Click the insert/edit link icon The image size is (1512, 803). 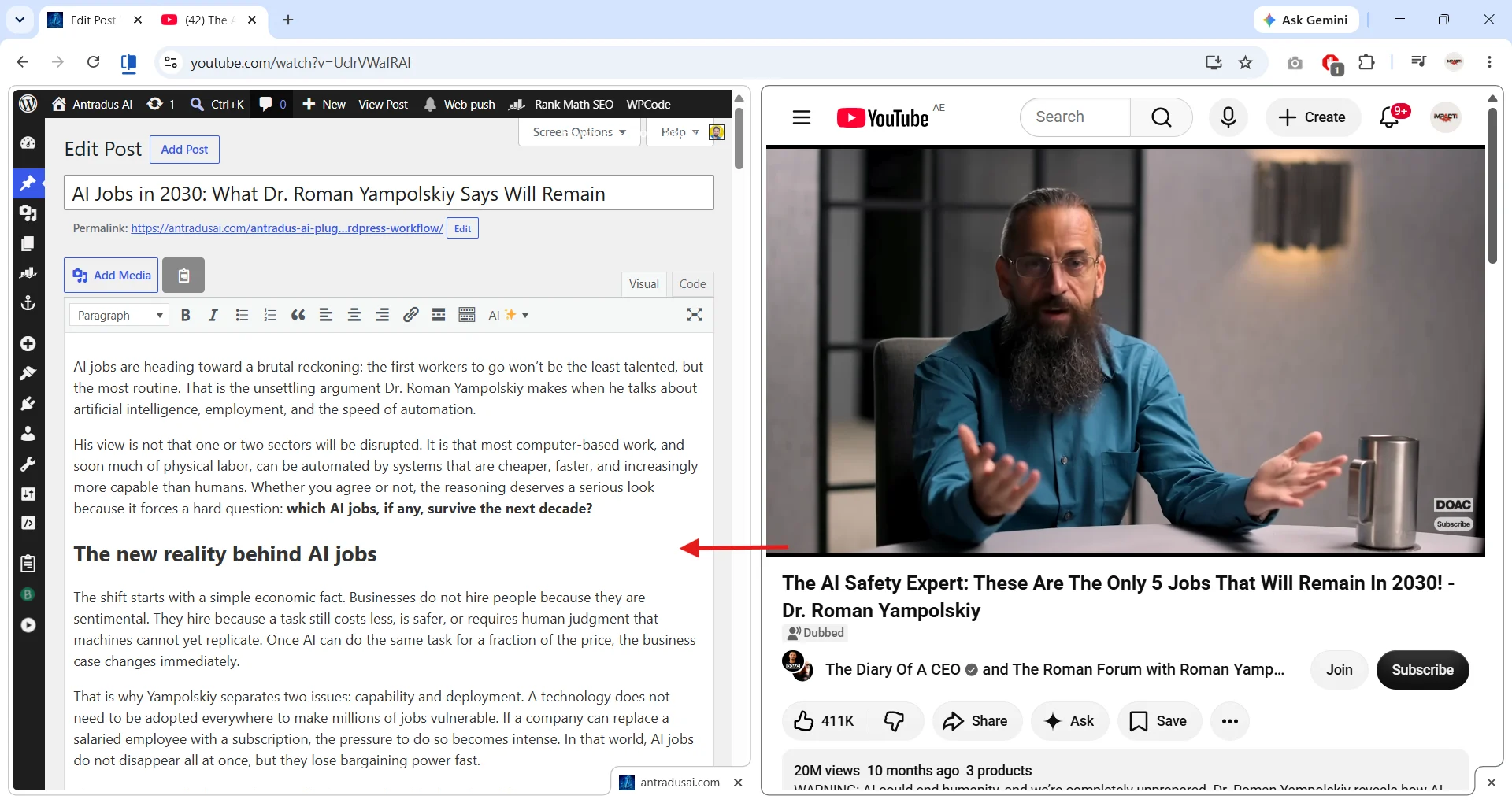(410, 315)
